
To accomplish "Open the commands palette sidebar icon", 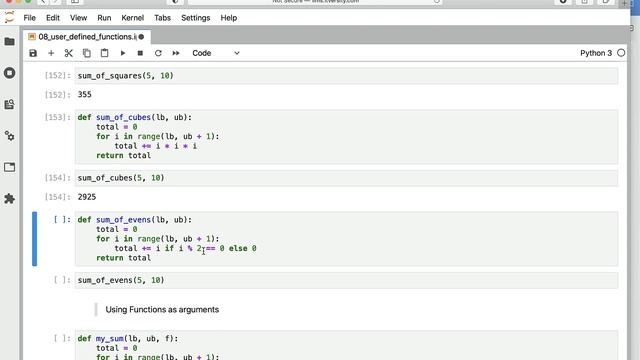I will (9, 104).
